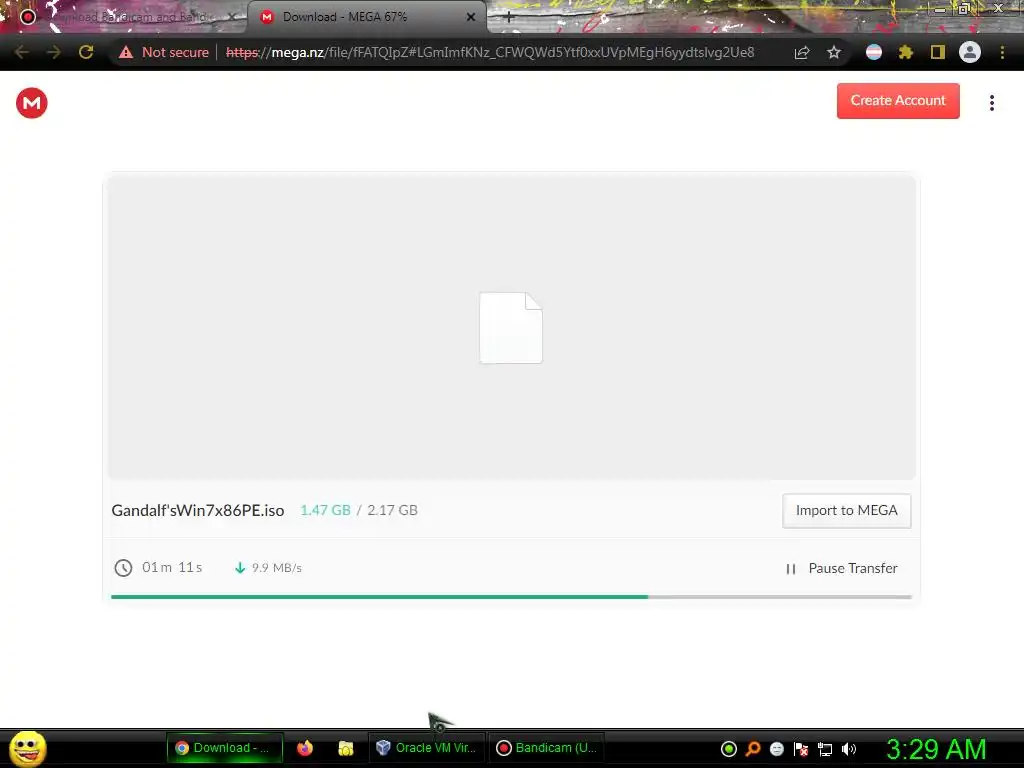
Task: Open Chrome extensions puzzle icon
Action: [905, 52]
